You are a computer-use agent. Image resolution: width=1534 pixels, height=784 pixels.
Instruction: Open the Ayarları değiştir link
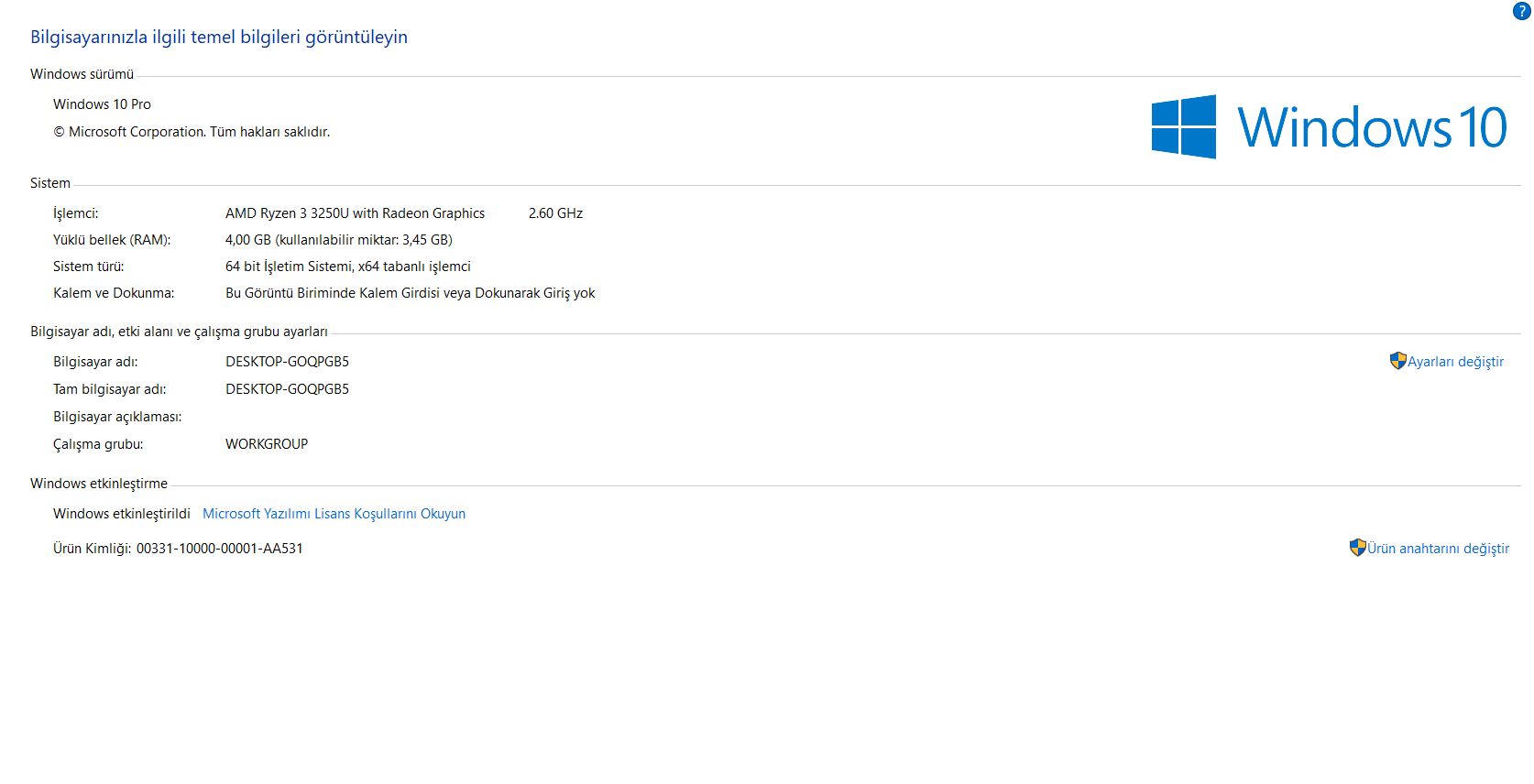click(1455, 362)
